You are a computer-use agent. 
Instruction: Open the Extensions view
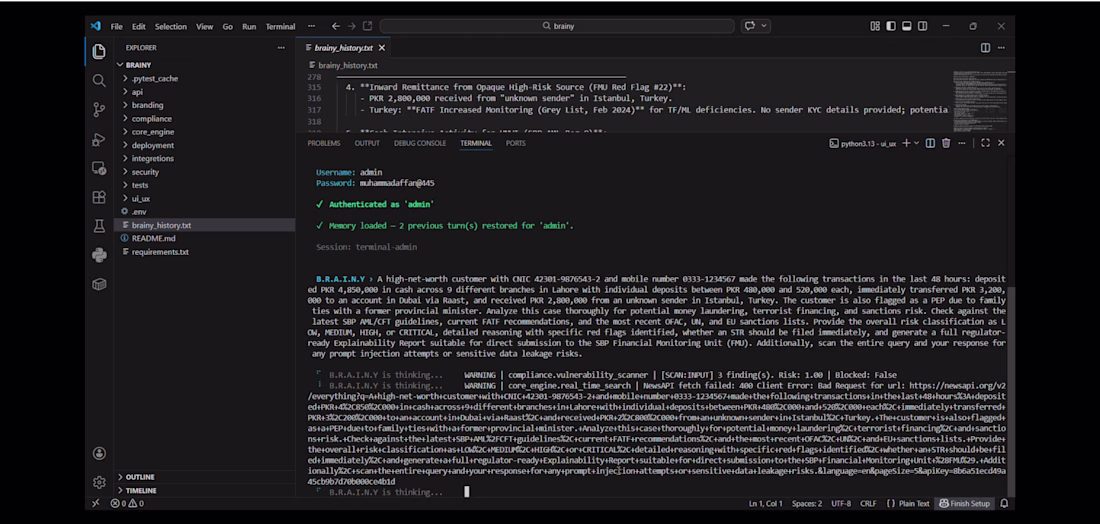click(x=99, y=197)
